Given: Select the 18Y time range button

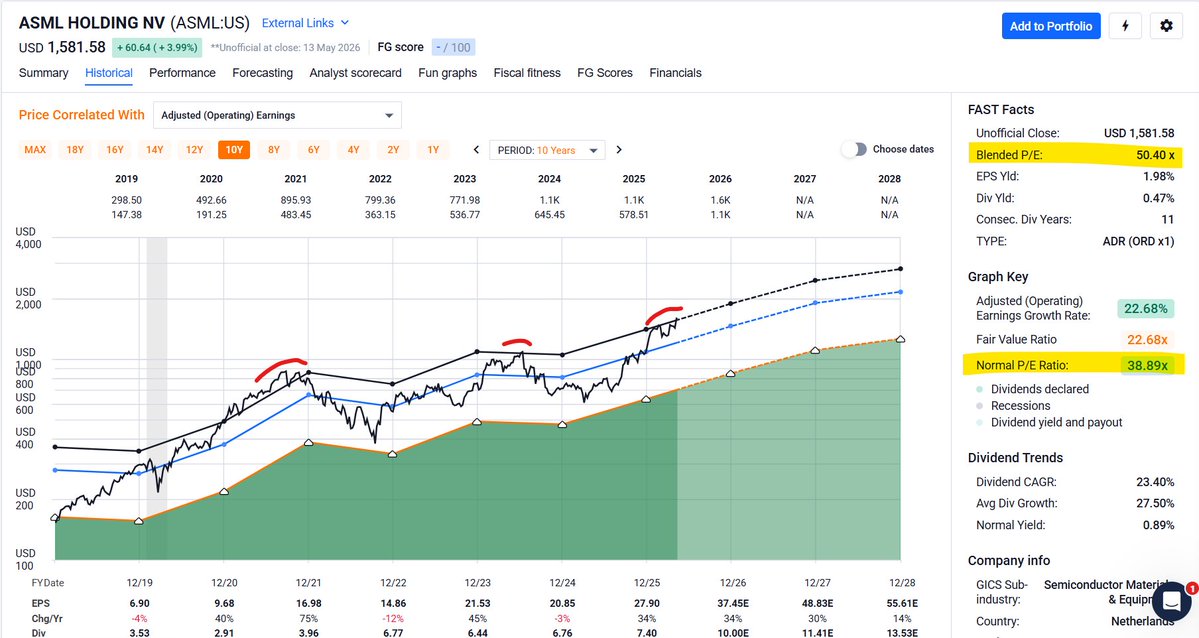Looking at the screenshot, I should pyautogui.click(x=75, y=150).
